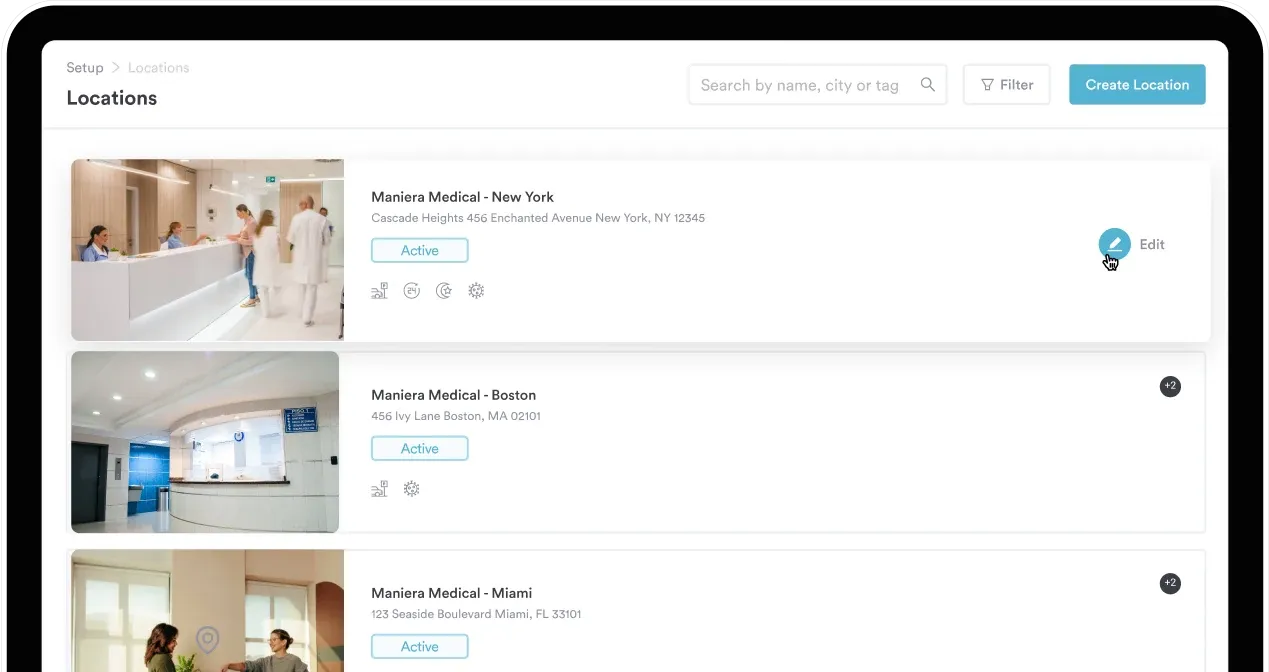Click the Create Location button
The width and height of the screenshot is (1269, 672).
click(1137, 84)
